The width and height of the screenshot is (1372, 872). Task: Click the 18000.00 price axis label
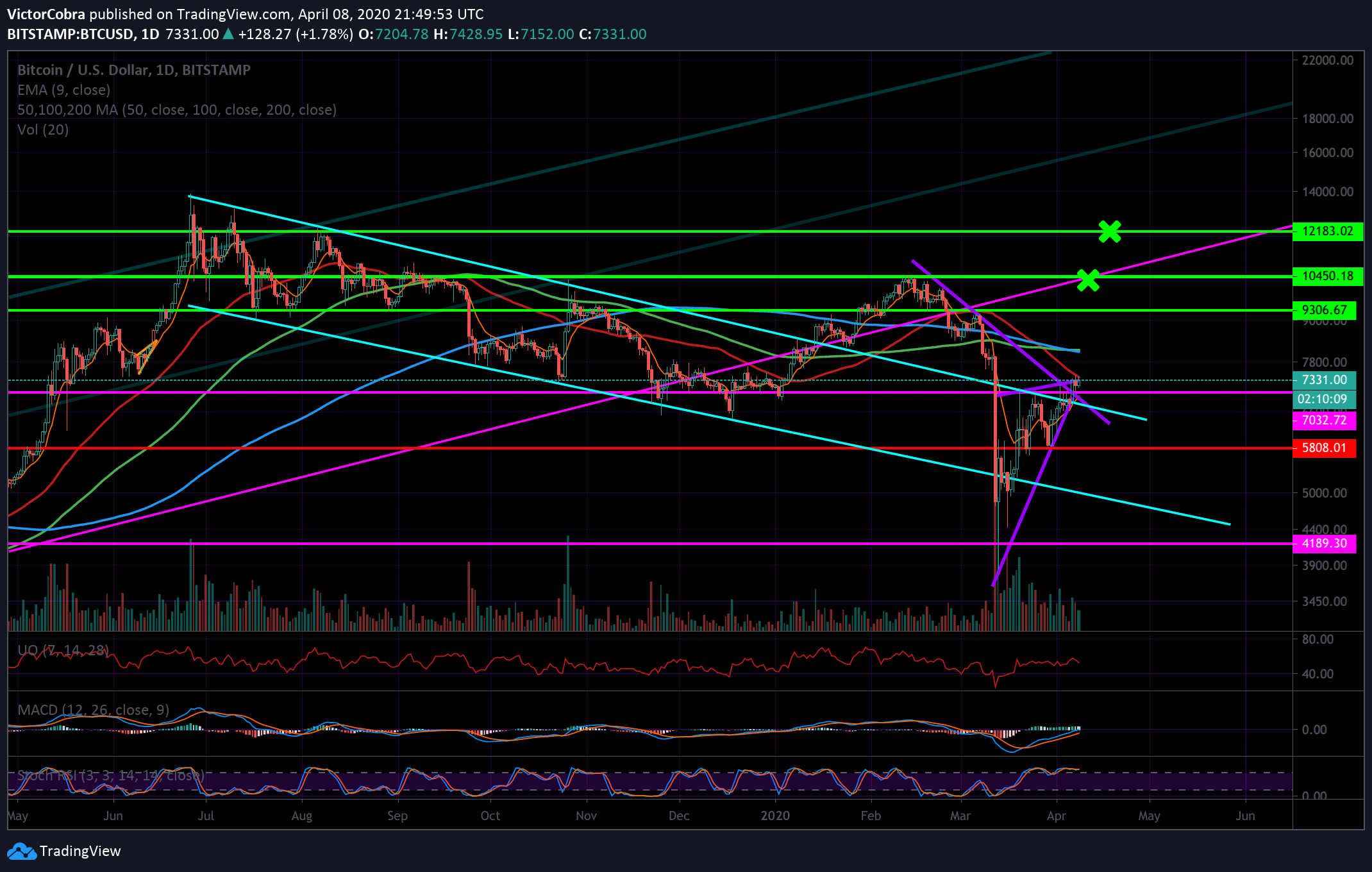click(x=1328, y=119)
